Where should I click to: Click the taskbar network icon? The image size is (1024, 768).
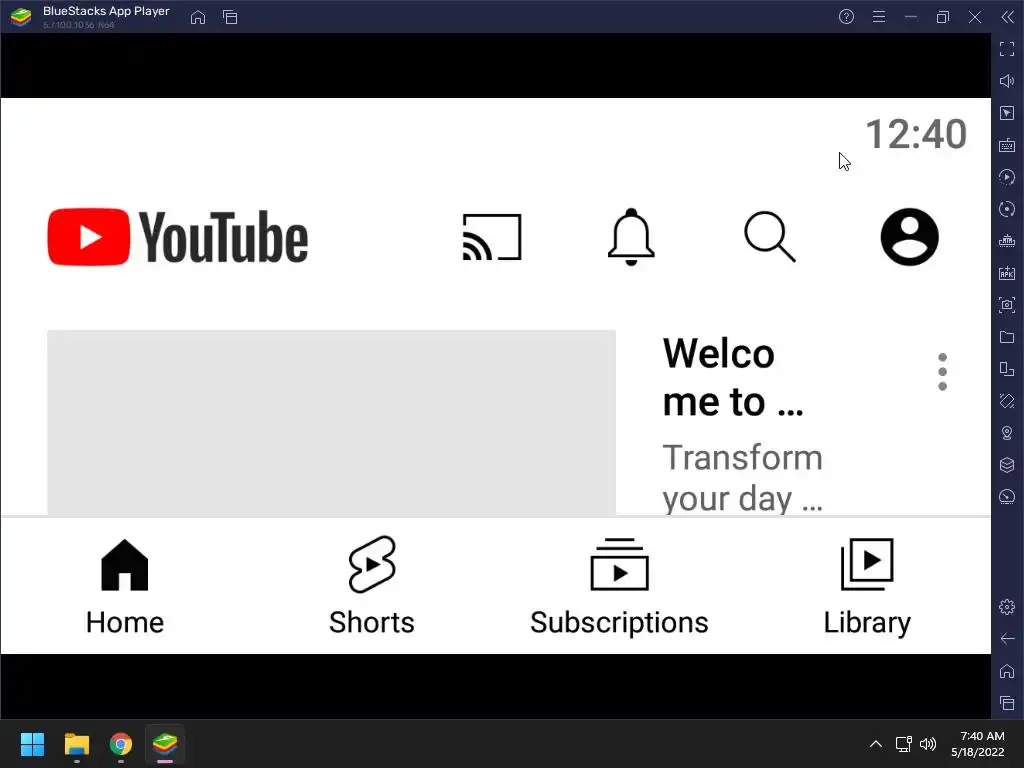904,744
